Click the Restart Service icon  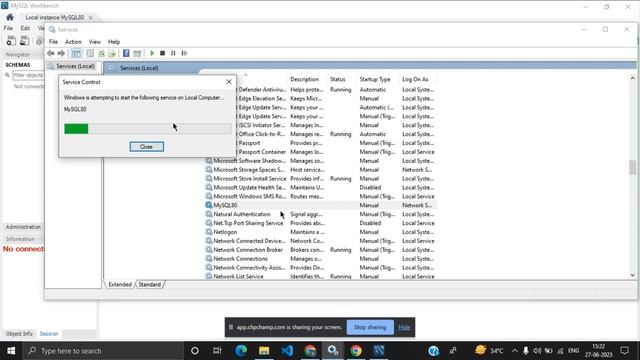[184, 53]
